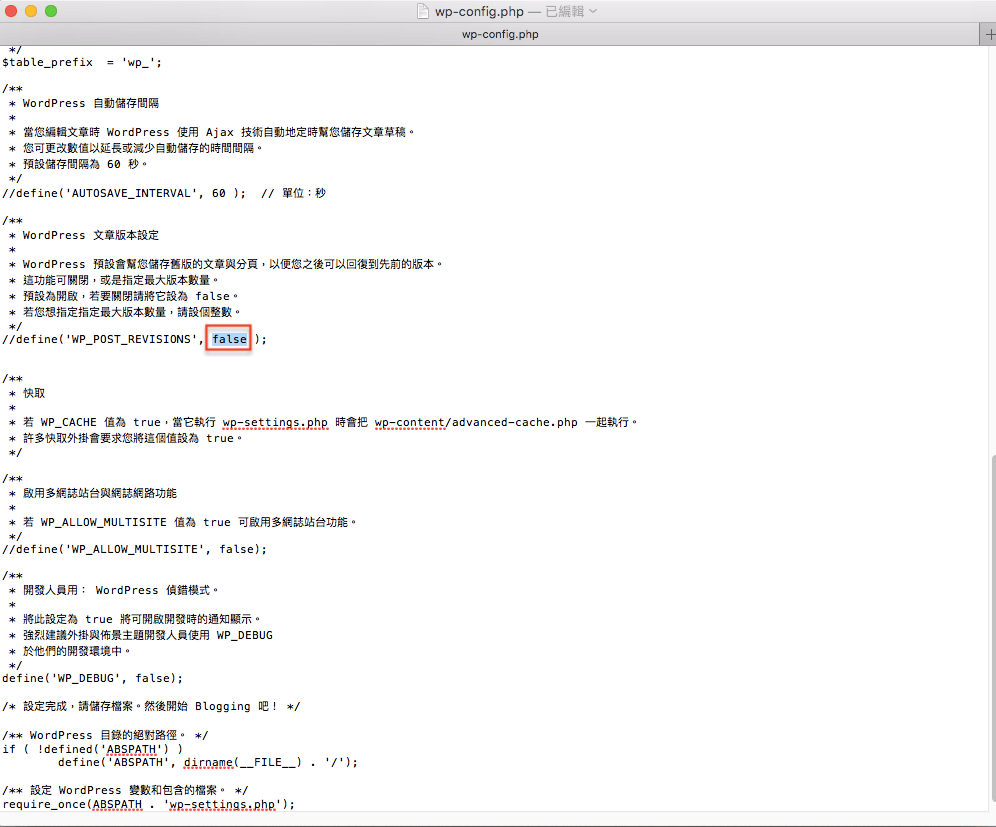Click WP_DEBUG in the 強烈建議 comment line
The height and width of the screenshot is (827, 996).
tap(245, 635)
